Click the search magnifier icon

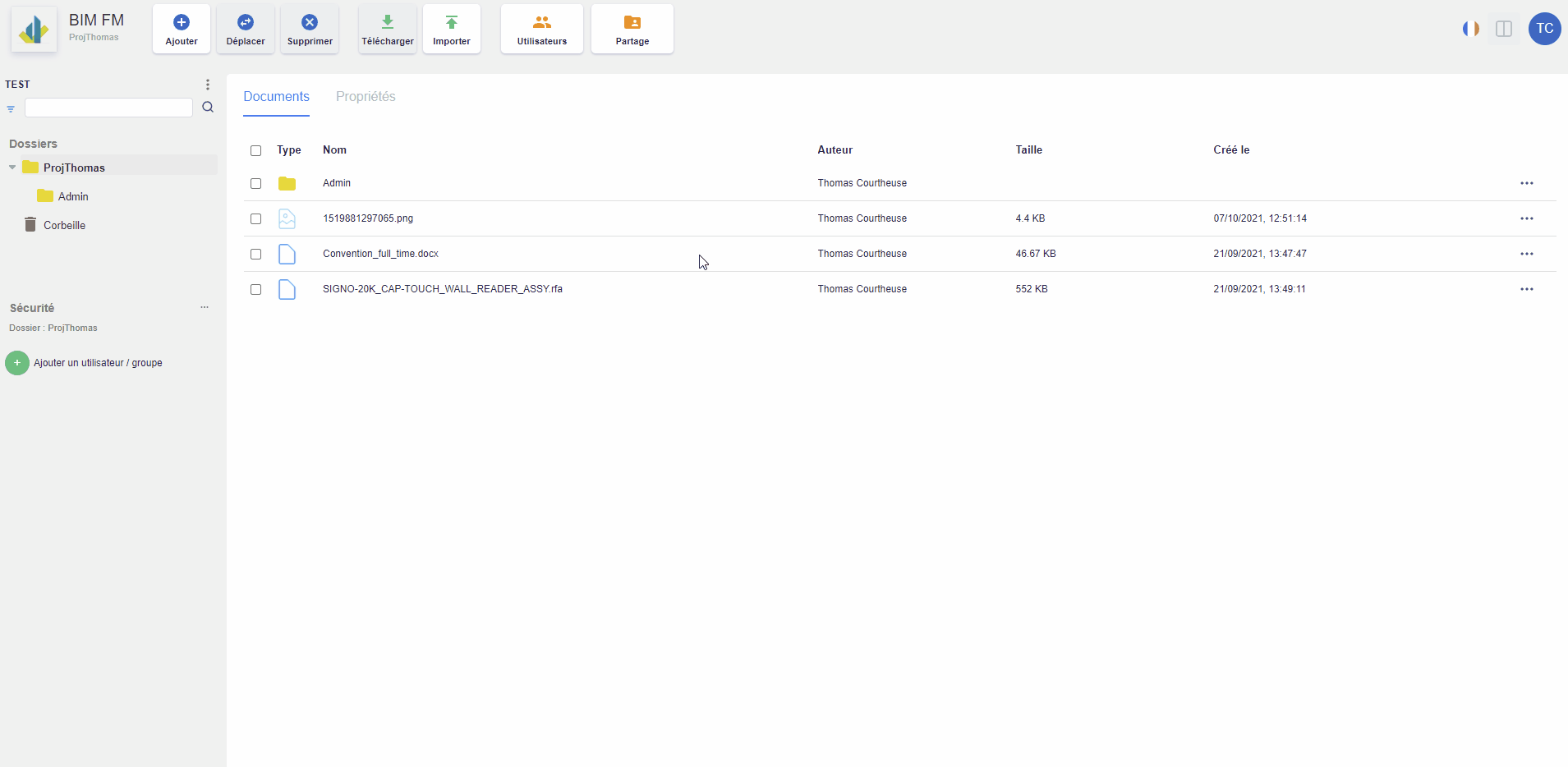[x=208, y=108]
